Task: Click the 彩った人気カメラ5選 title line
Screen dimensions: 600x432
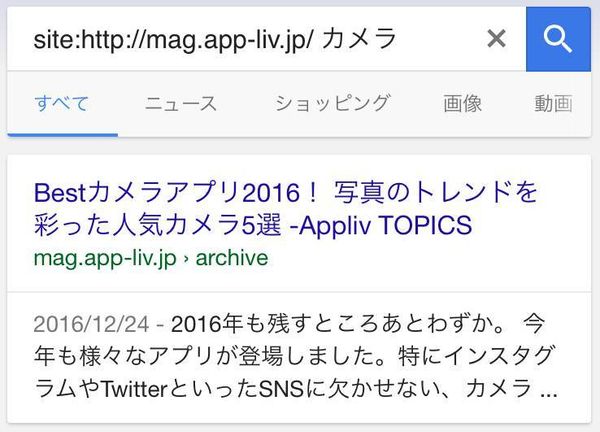Action: pos(157,225)
